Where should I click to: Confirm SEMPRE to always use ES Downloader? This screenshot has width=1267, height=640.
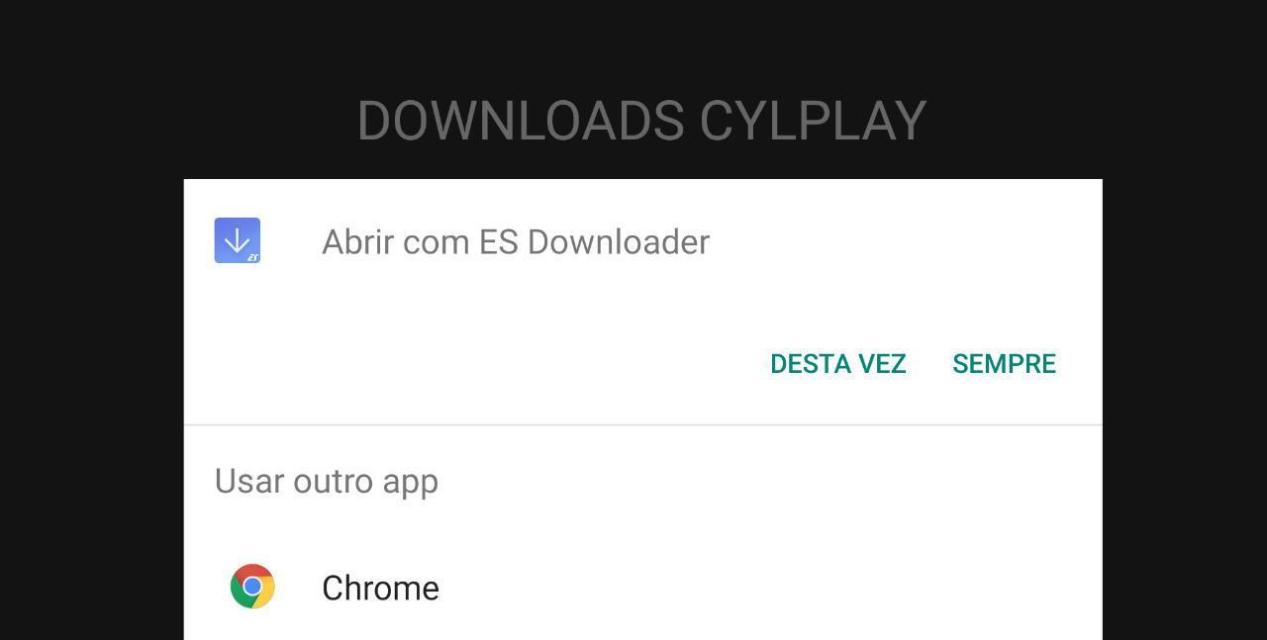(1004, 364)
